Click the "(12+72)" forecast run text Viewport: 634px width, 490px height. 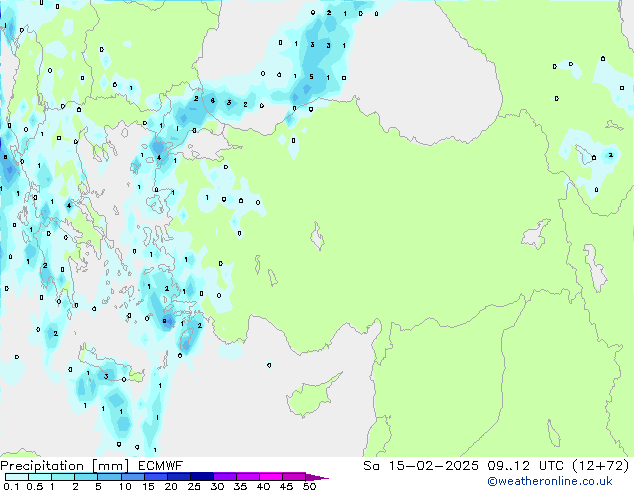pyautogui.click(x=601, y=466)
